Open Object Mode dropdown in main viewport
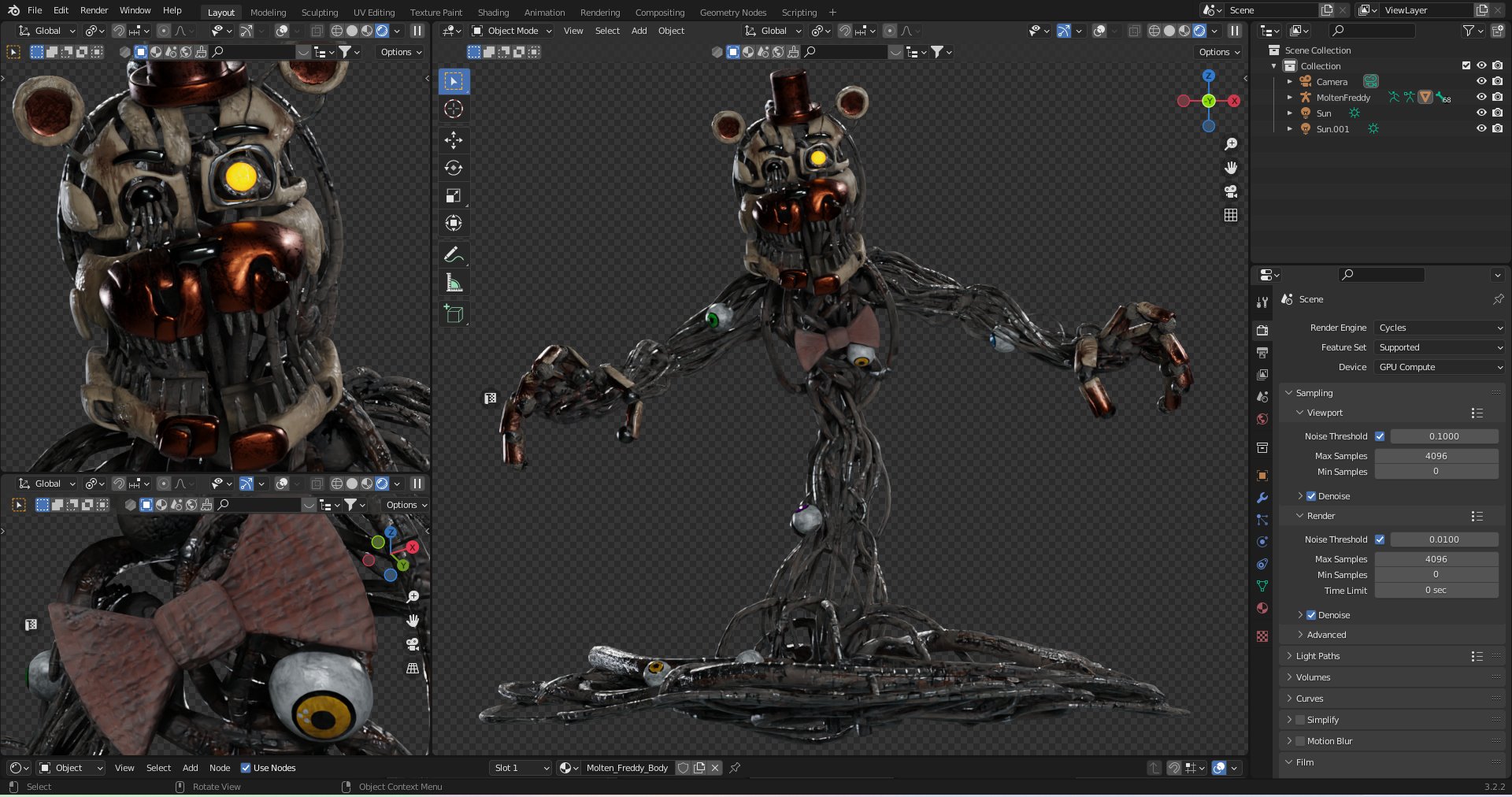The image size is (1512, 797). pyautogui.click(x=512, y=31)
